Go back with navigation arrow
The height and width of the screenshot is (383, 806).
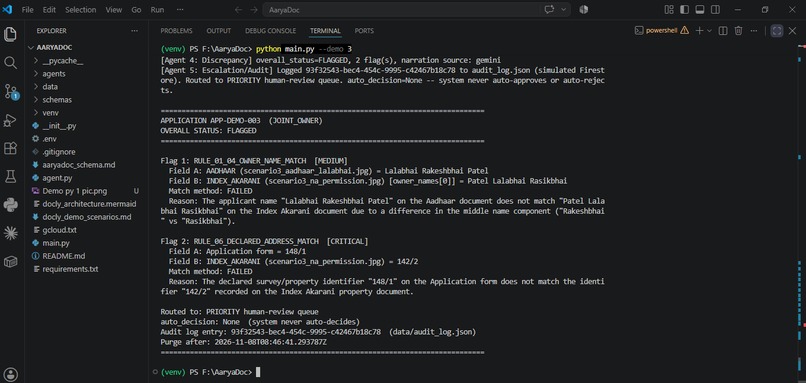pos(238,10)
